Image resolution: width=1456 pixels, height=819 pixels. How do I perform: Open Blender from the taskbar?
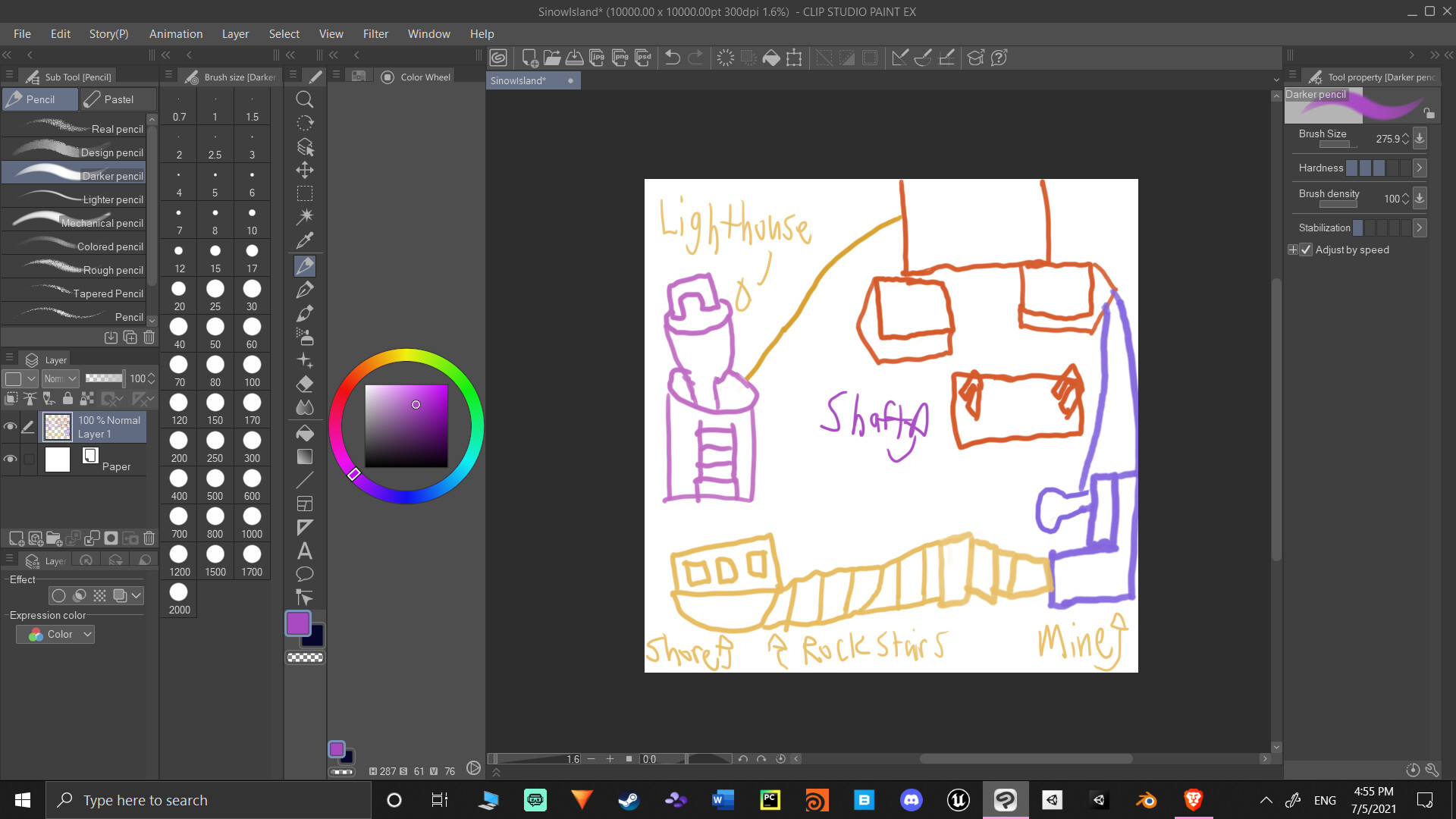coord(1146,800)
